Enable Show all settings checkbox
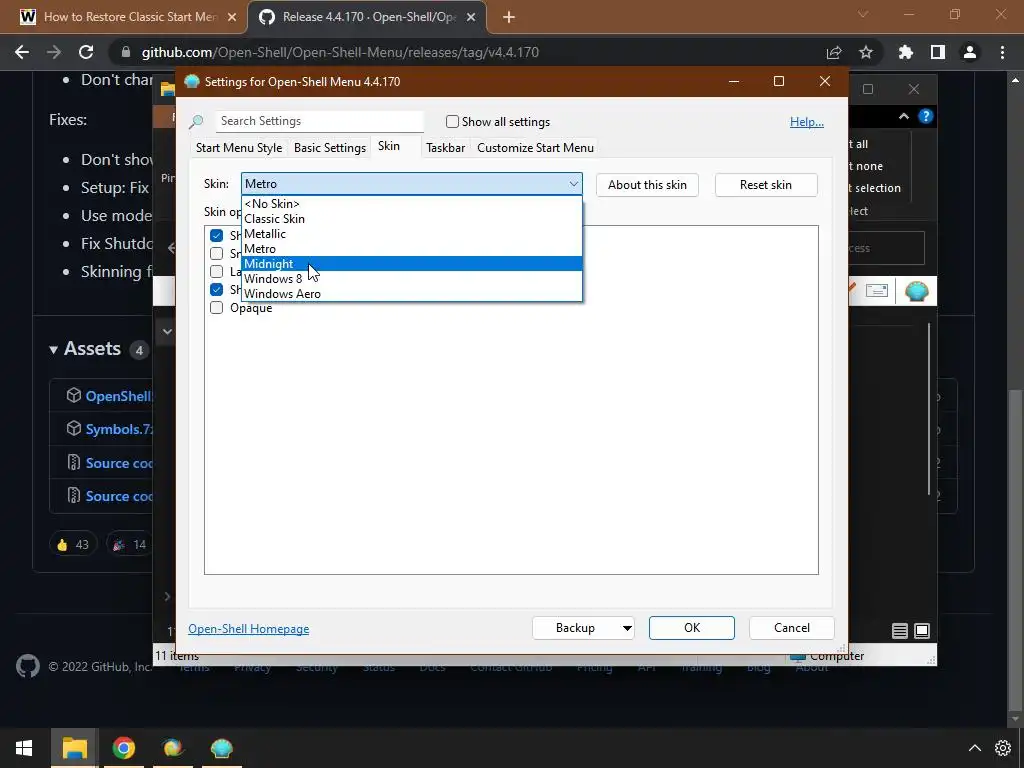This screenshot has height=768, width=1024. click(452, 121)
